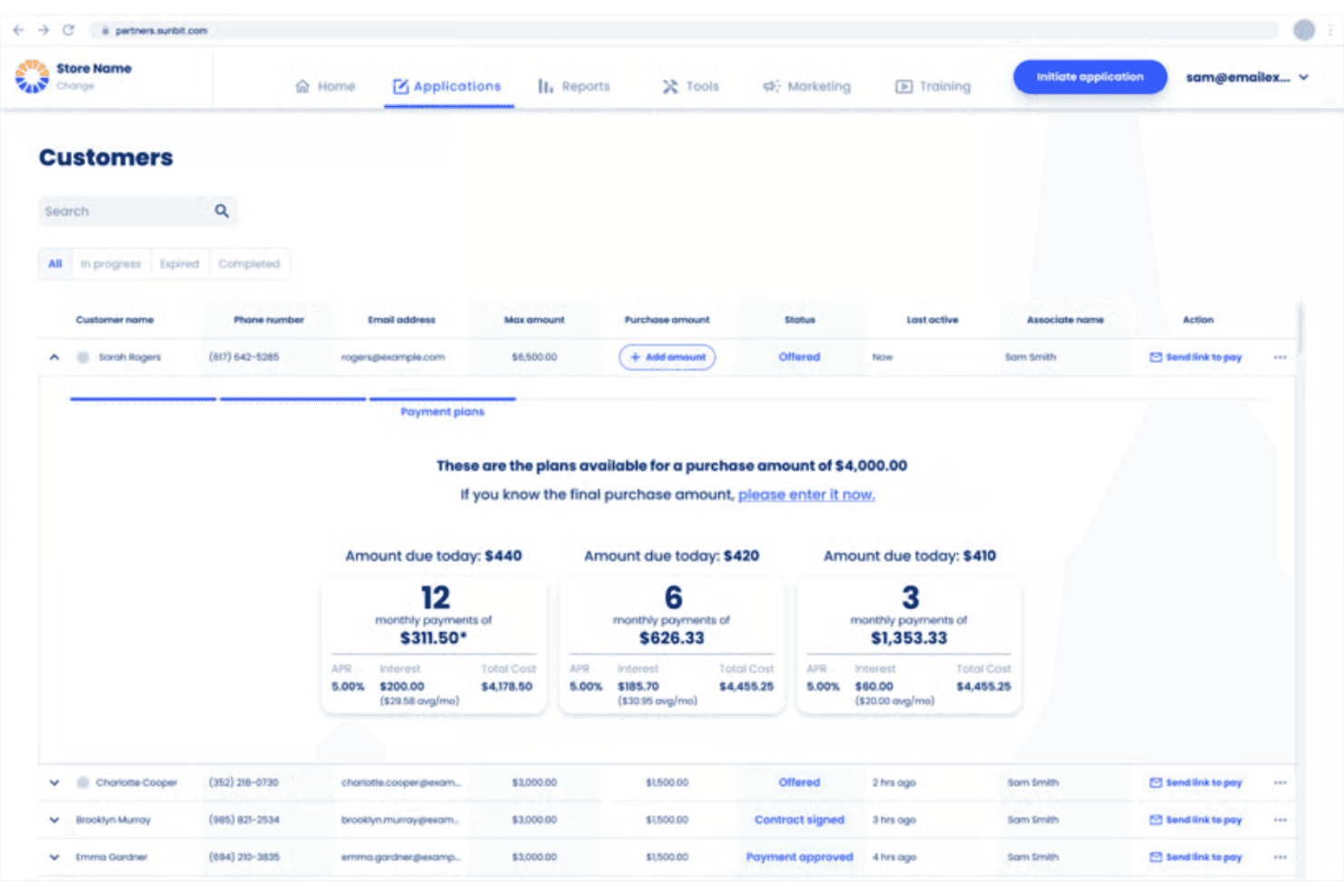Open the browser profile avatar

(1304, 30)
